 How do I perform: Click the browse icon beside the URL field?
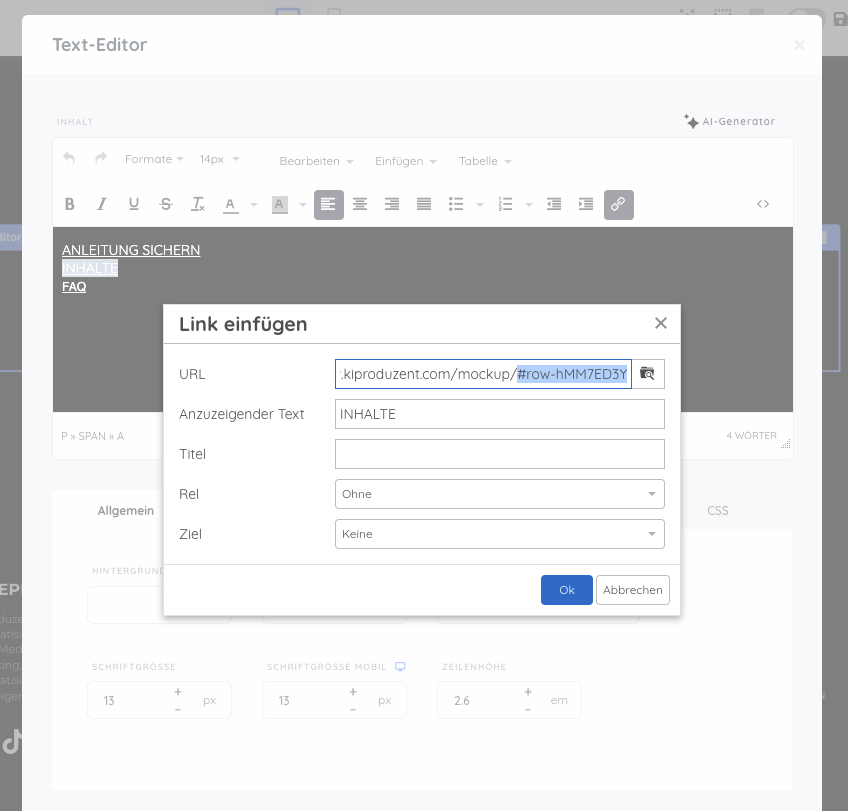(x=648, y=374)
